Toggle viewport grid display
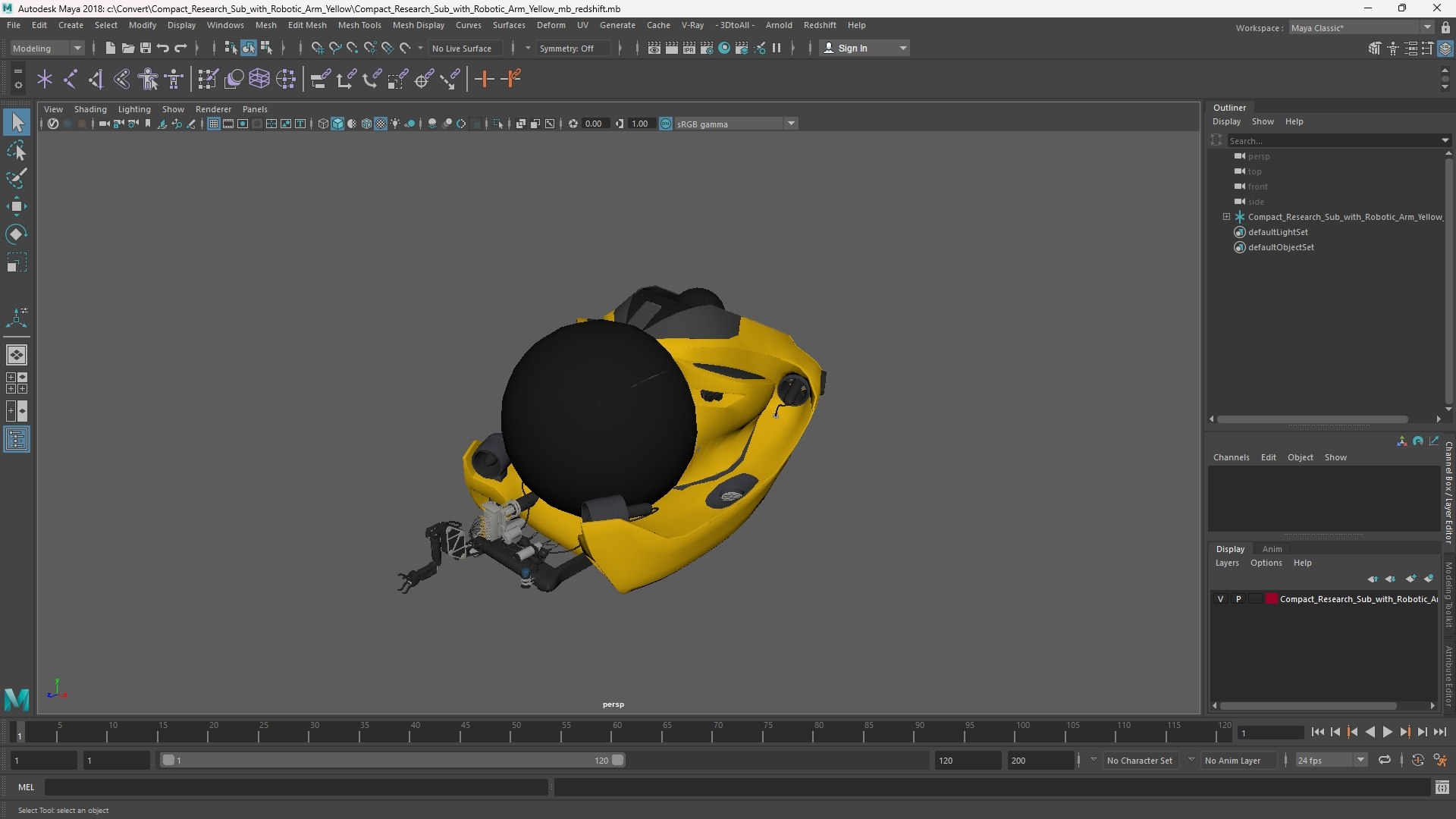The width and height of the screenshot is (1456, 819). tap(214, 124)
